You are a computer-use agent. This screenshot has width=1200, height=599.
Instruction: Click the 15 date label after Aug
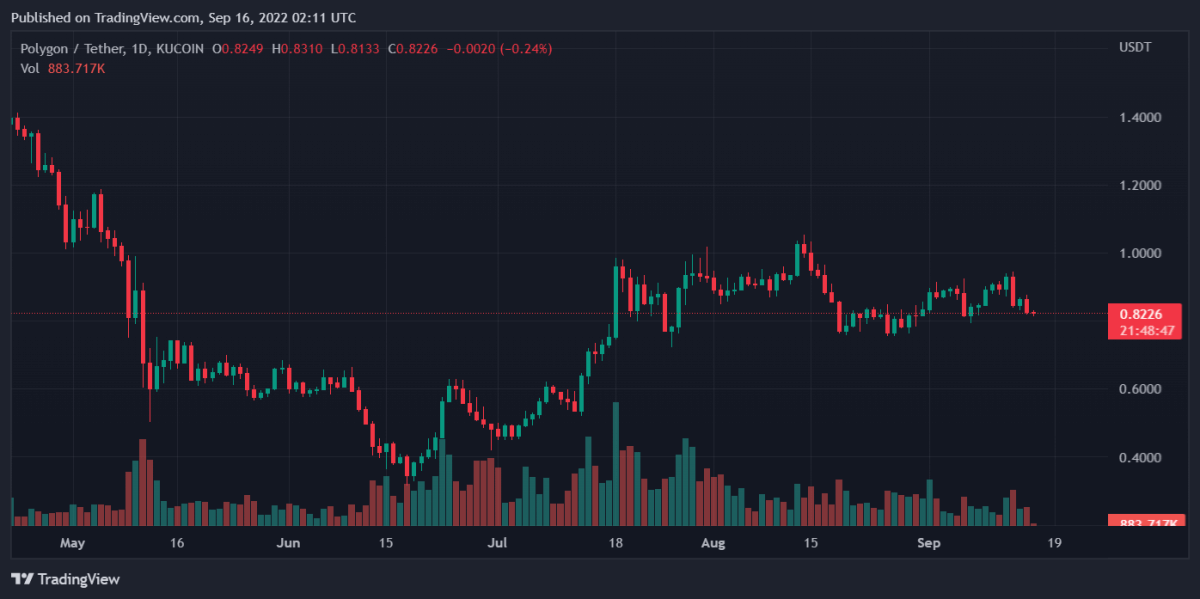point(811,543)
